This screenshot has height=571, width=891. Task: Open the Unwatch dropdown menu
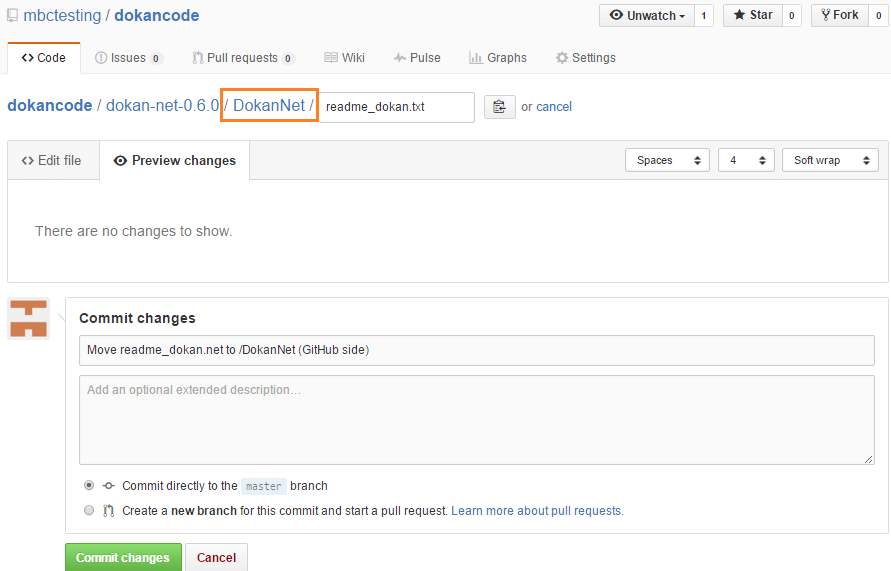(647, 15)
